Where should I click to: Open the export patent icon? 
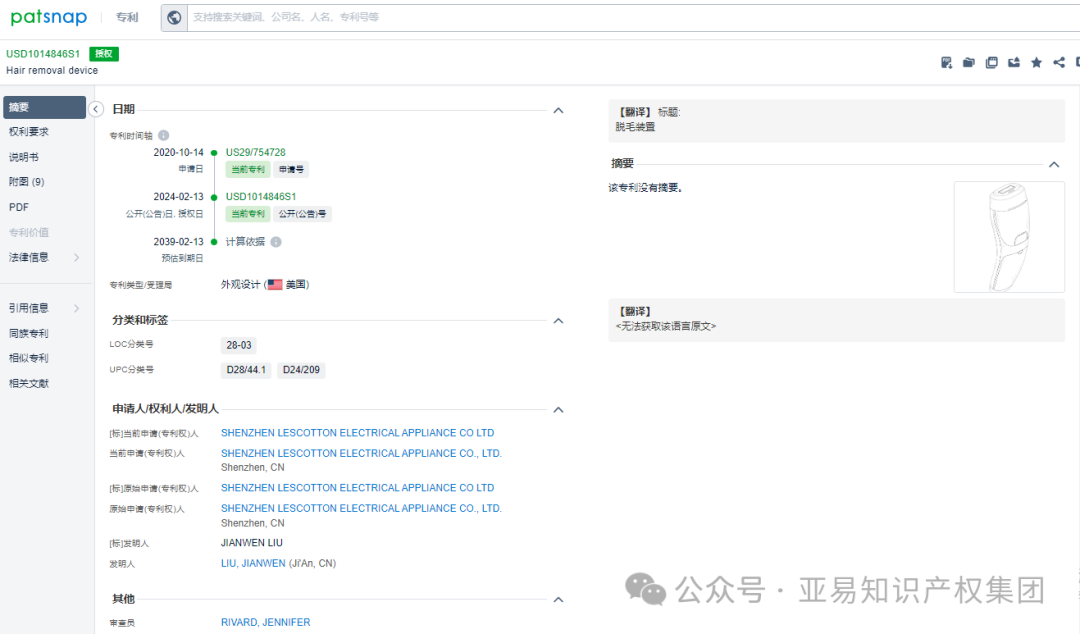pyautogui.click(x=1013, y=62)
